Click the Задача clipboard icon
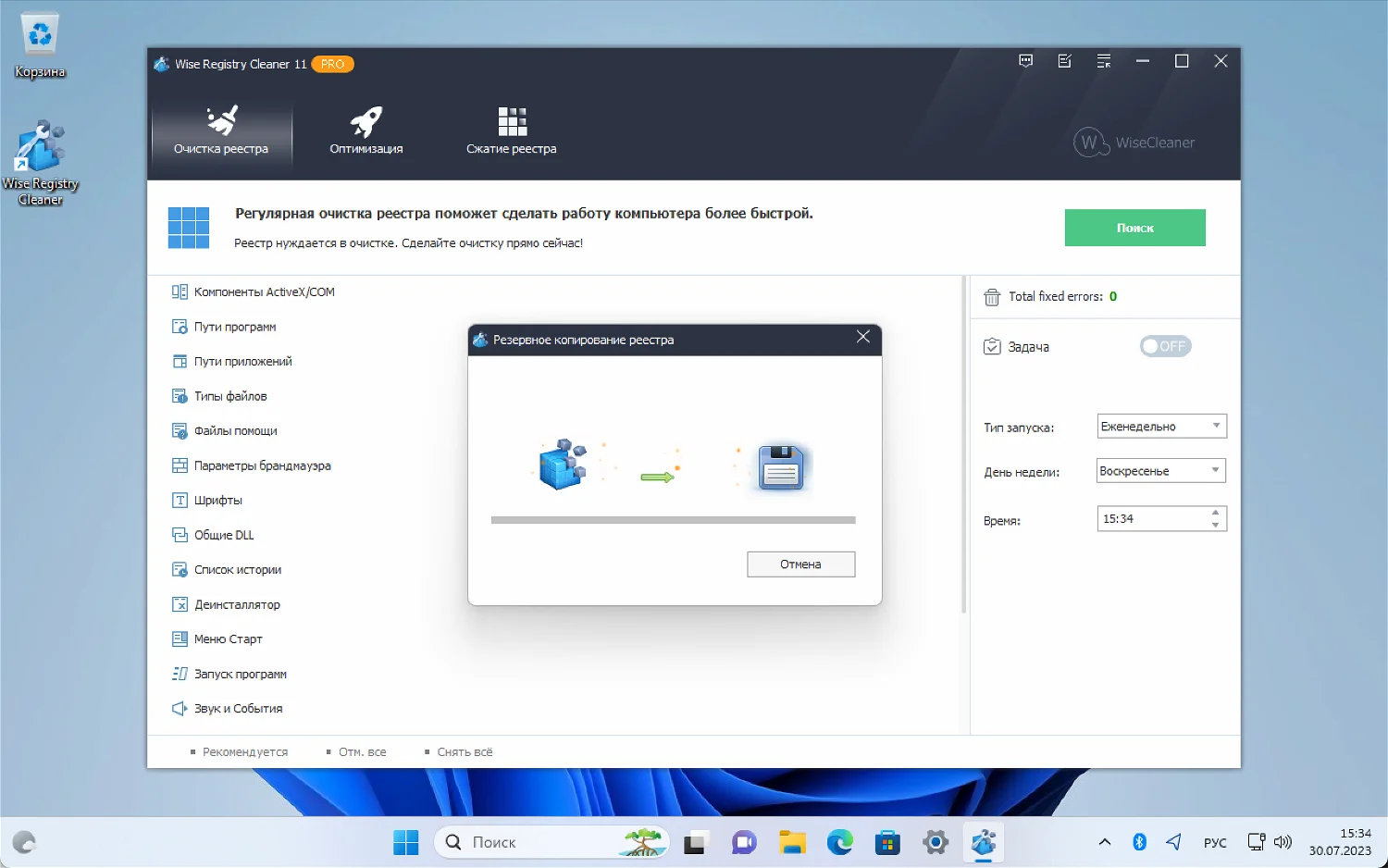This screenshot has height=868, width=1388. click(x=992, y=346)
